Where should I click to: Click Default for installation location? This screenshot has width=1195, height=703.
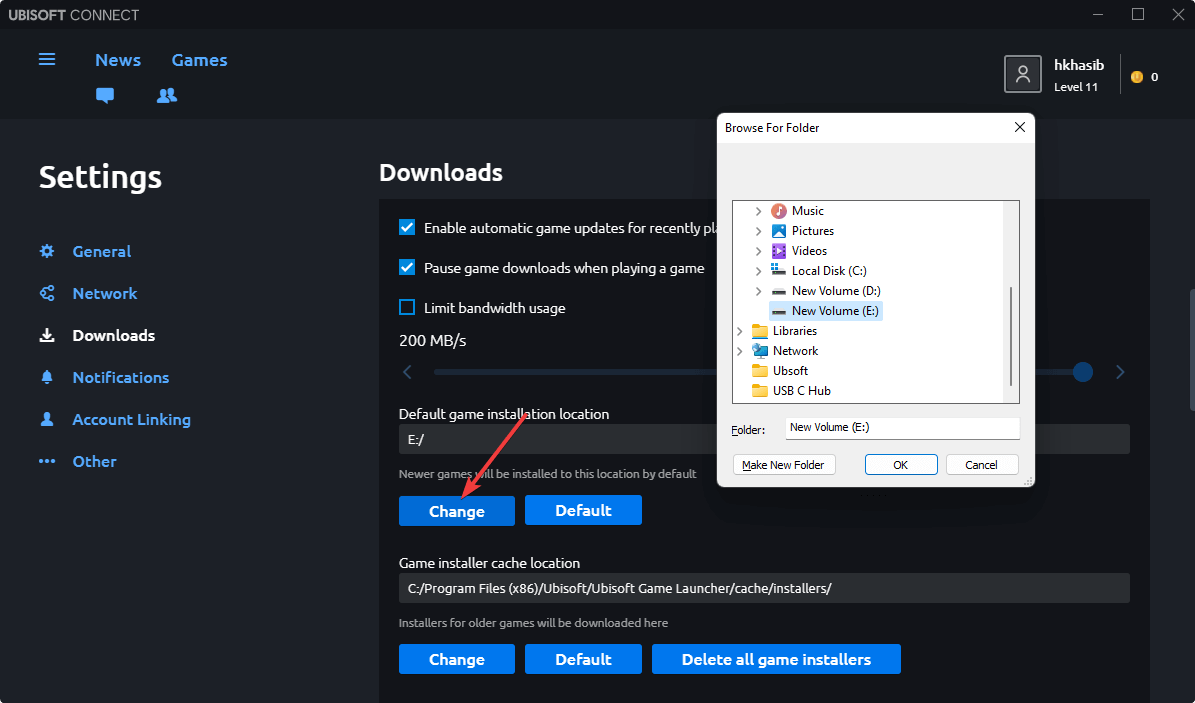[x=583, y=510]
